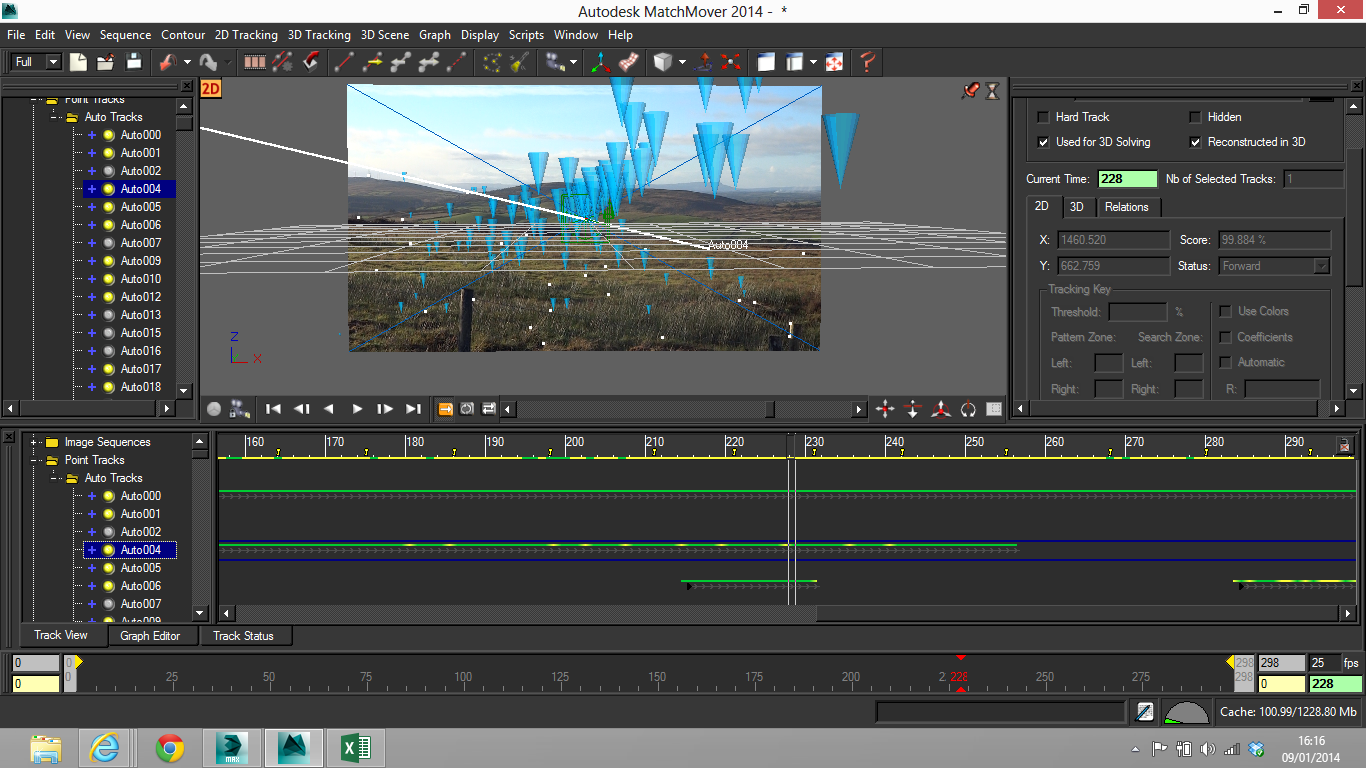1366x768 pixels.
Task: Click the red help question mark icon
Action: tap(867, 62)
